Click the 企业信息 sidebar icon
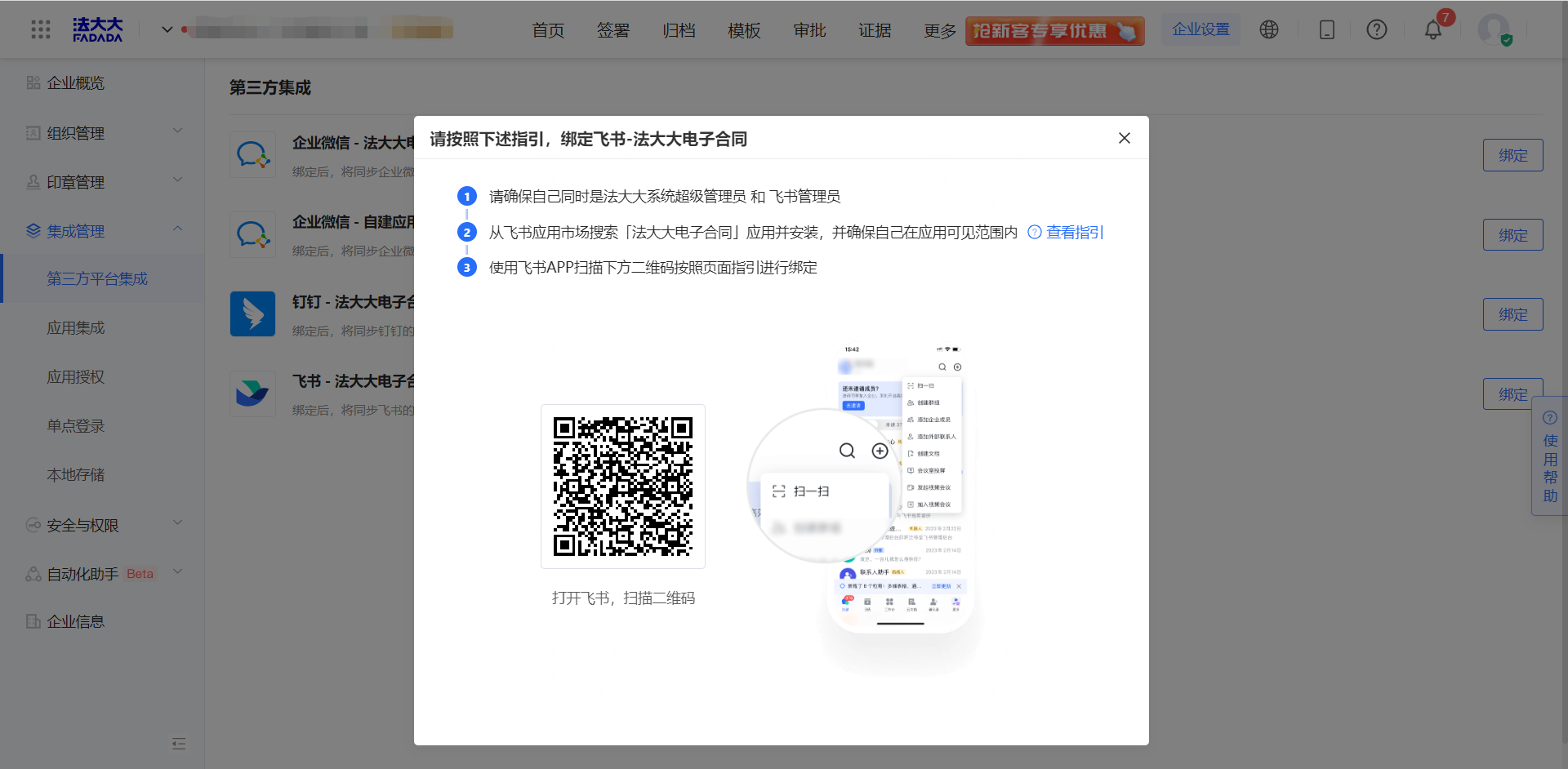Screen dimensions: 1568x769 (x=33, y=621)
